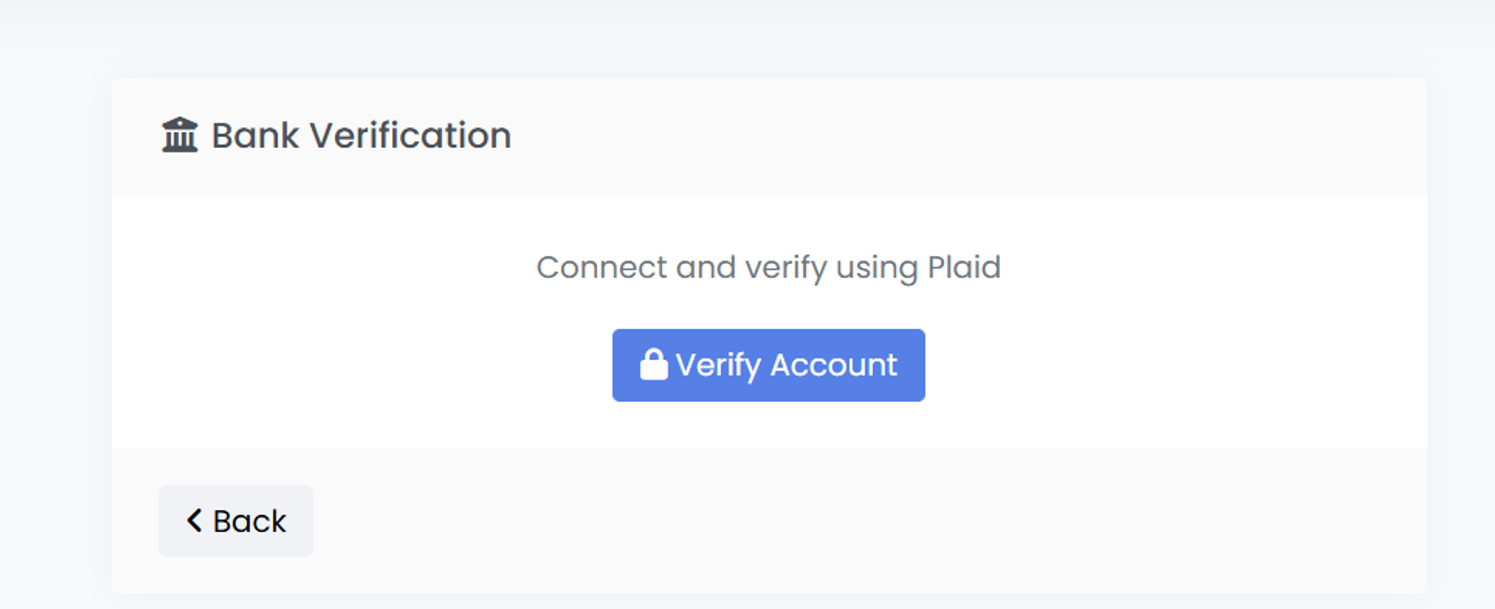Screen dimensions: 1495x609
Task: Click the lock icon on Verify Account
Action: pyautogui.click(x=654, y=364)
